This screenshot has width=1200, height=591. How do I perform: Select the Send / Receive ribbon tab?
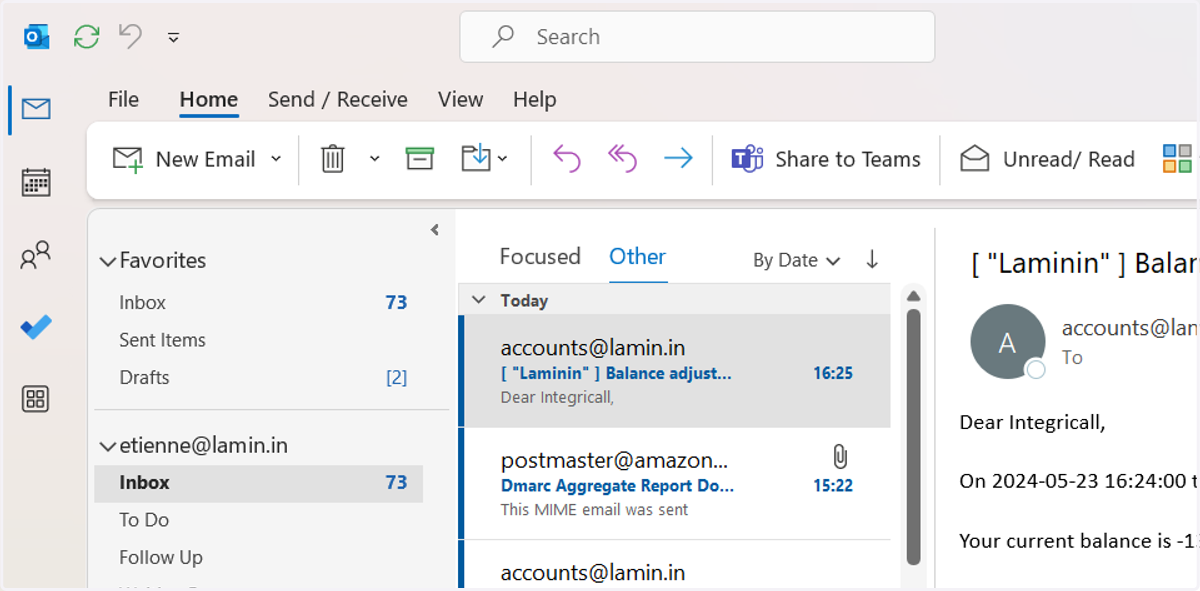338,100
